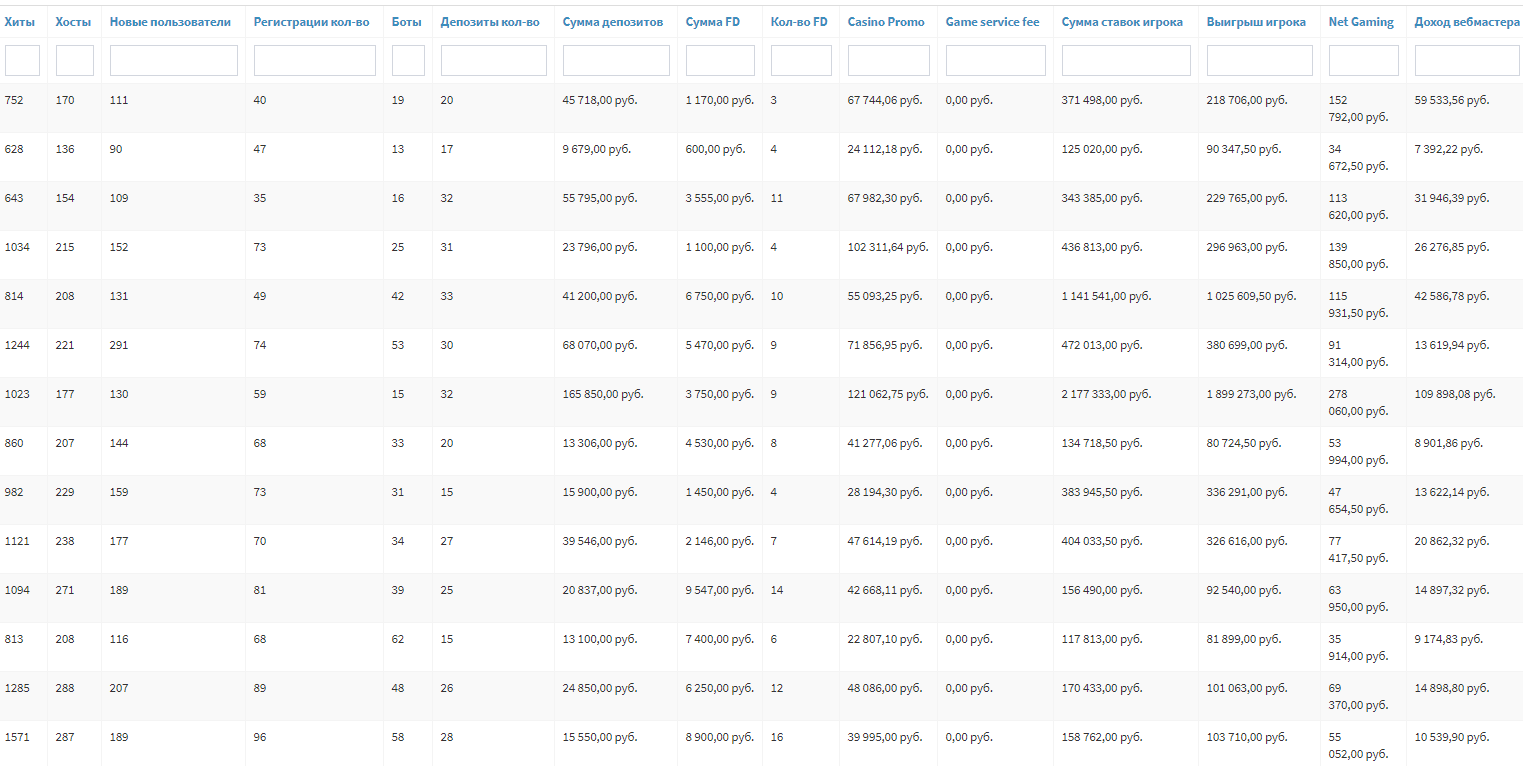Image resolution: width=1523 pixels, height=766 pixels.
Task: Click the Сумма депозитов column header
Action: click(x=612, y=22)
